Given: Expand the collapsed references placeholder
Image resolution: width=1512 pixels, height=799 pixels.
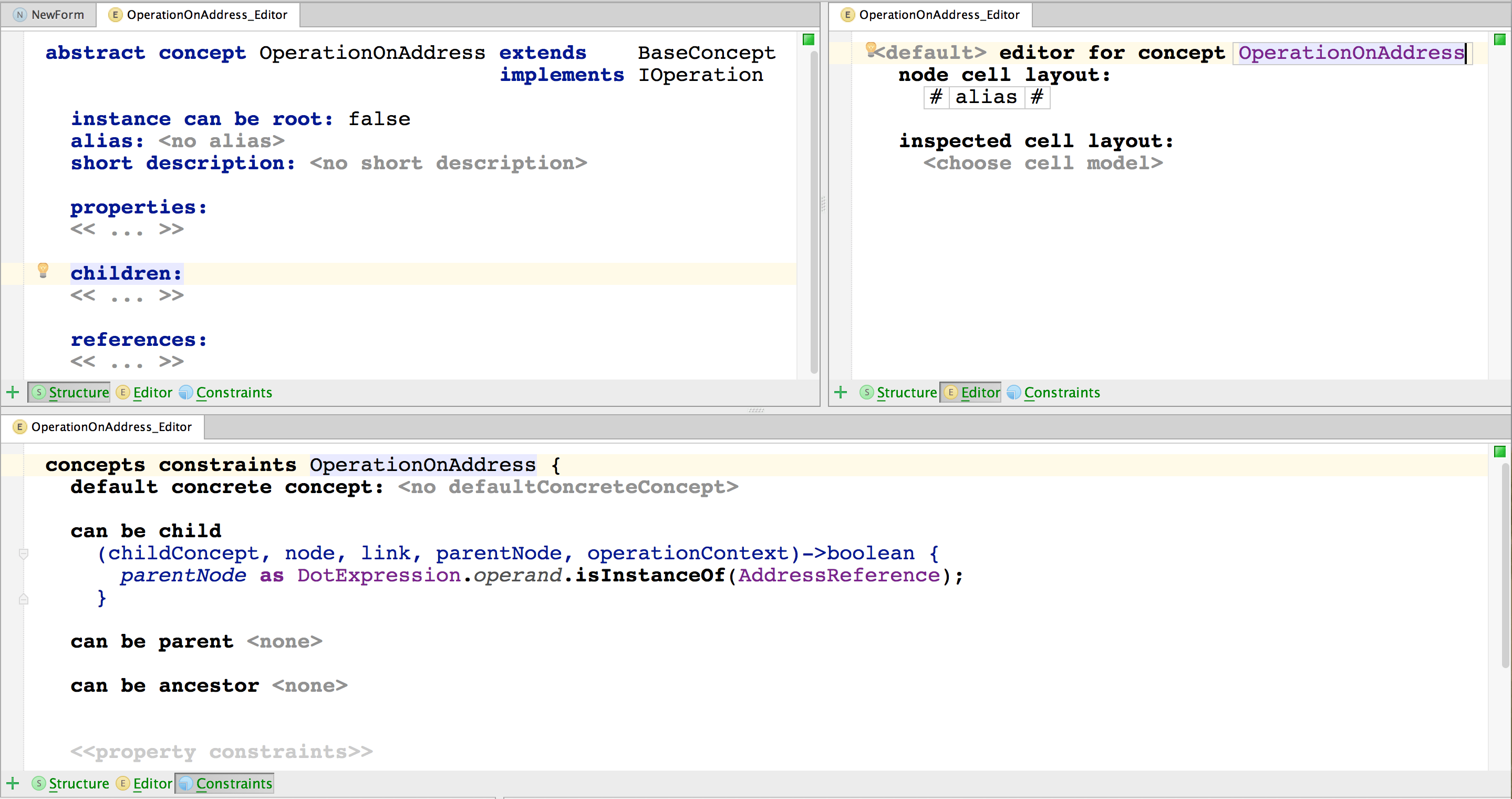Looking at the screenshot, I should point(127,362).
